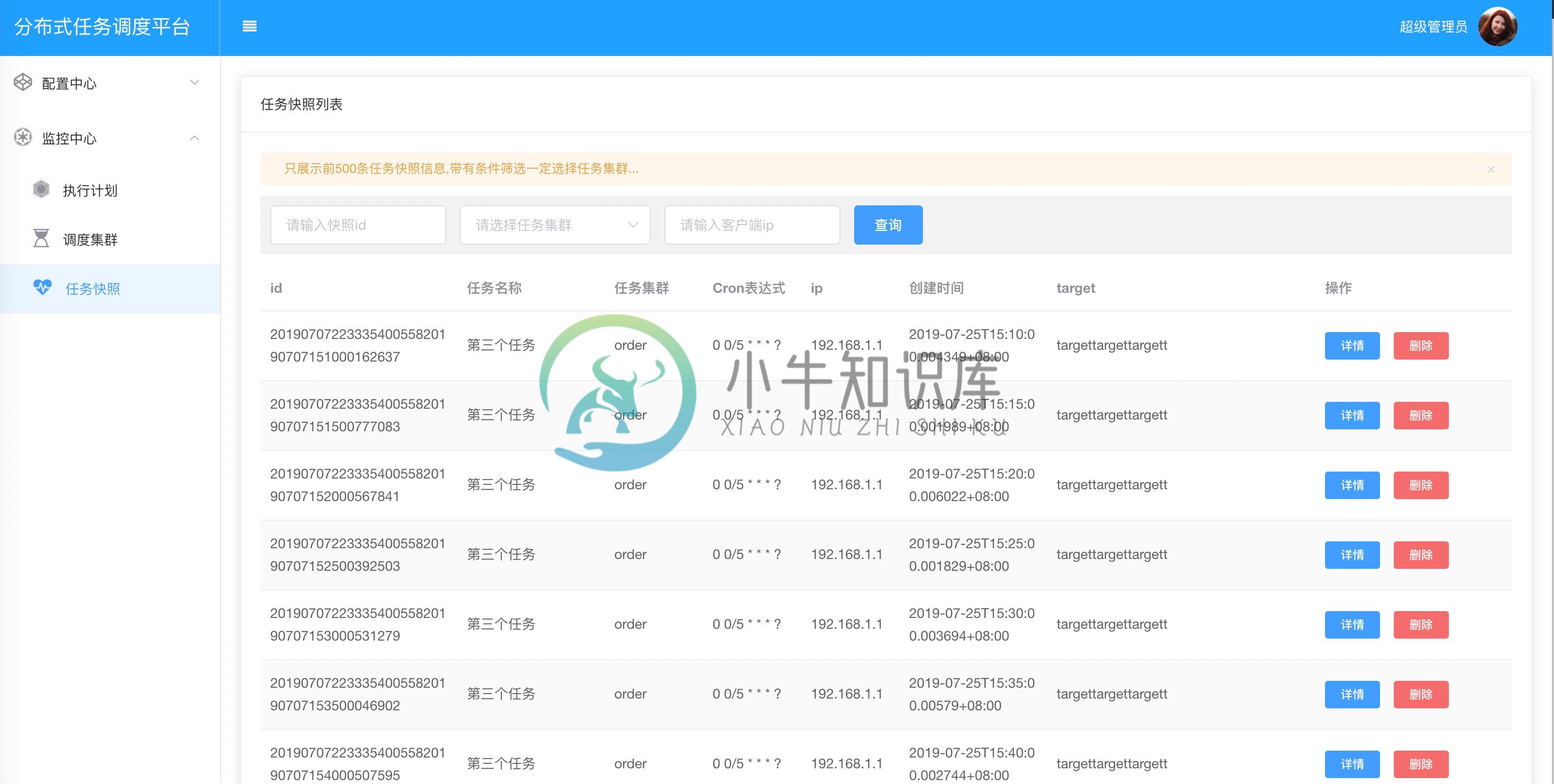Dismiss the orange alert banner with its X
Viewport: 1554px width, 784px height.
(1491, 169)
